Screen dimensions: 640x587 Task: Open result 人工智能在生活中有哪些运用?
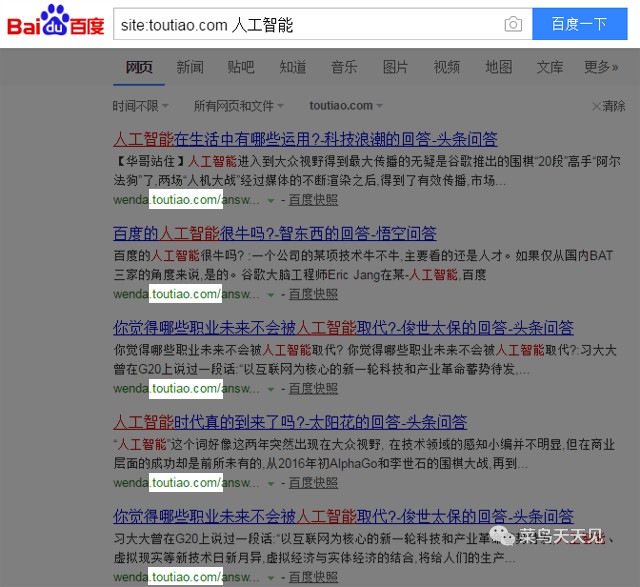coord(305,139)
